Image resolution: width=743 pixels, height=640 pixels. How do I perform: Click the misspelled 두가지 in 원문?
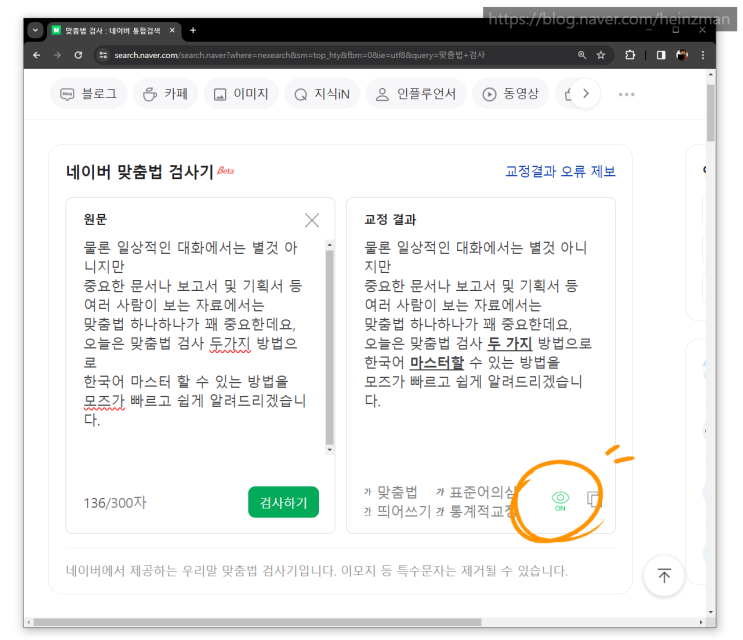coord(230,343)
